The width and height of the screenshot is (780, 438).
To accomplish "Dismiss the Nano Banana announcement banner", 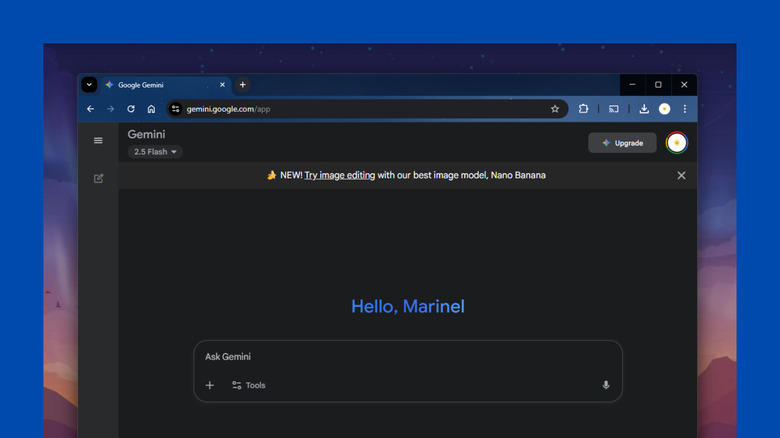I will click(681, 175).
